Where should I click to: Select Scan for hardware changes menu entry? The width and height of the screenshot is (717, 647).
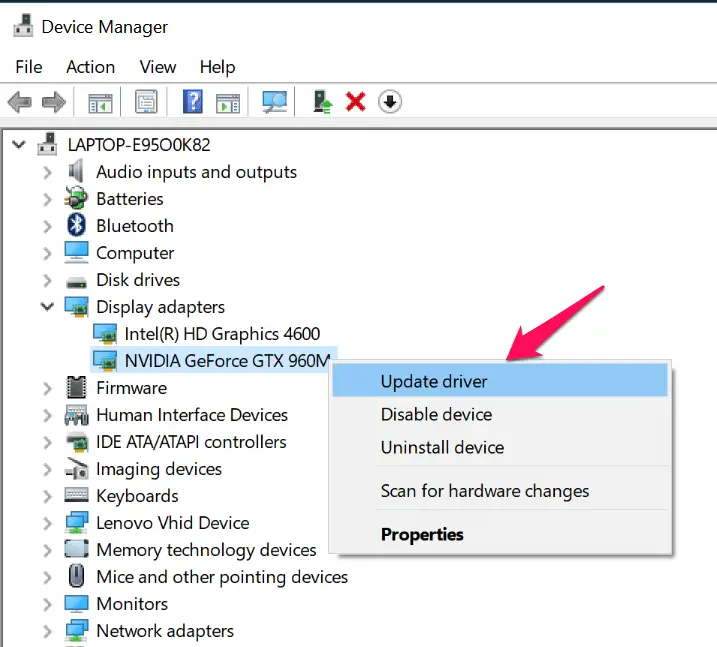click(x=500, y=491)
